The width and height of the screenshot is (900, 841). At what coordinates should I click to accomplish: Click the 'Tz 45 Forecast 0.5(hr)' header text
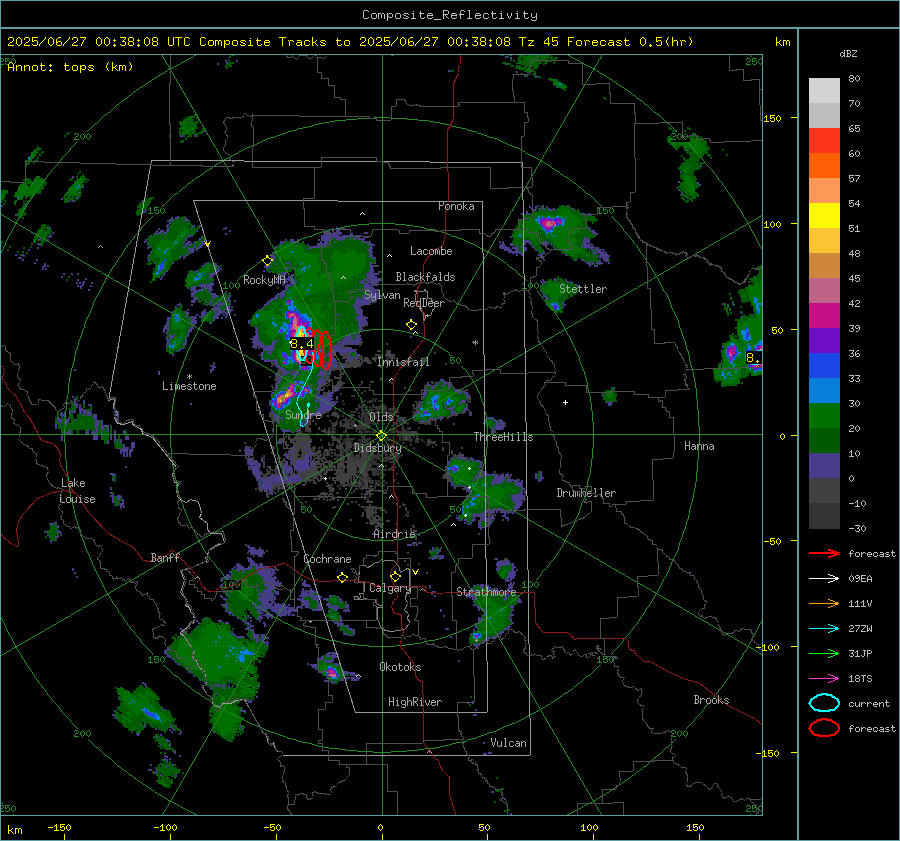(606, 42)
